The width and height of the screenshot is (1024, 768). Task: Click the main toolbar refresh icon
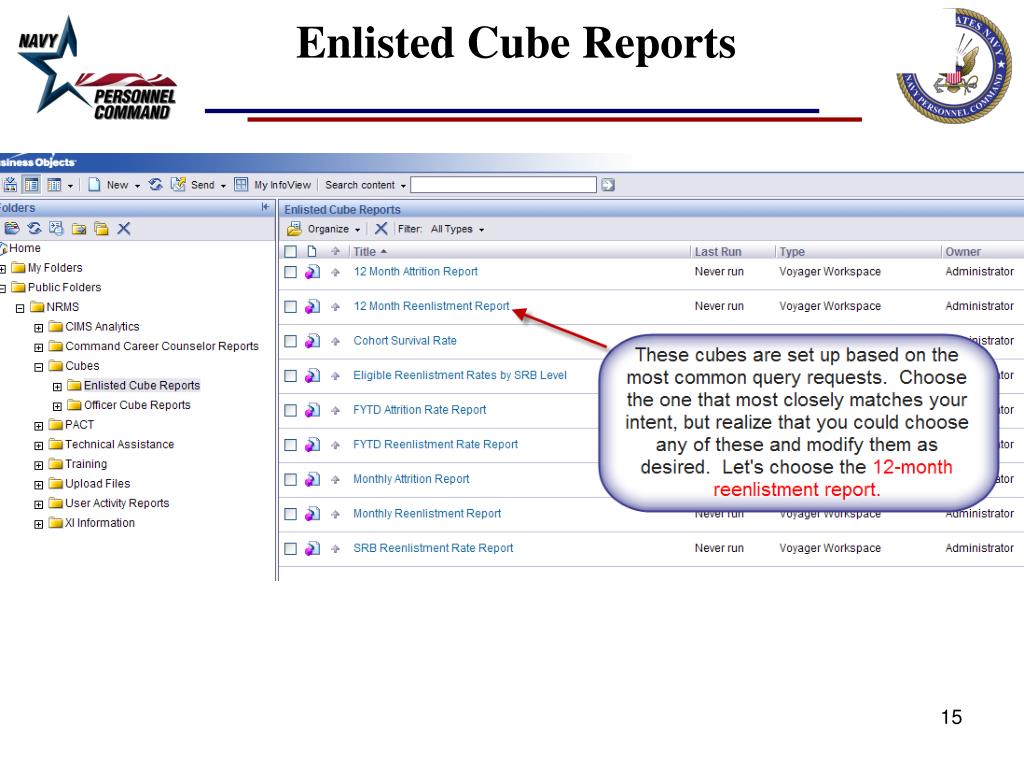pos(155,185)
